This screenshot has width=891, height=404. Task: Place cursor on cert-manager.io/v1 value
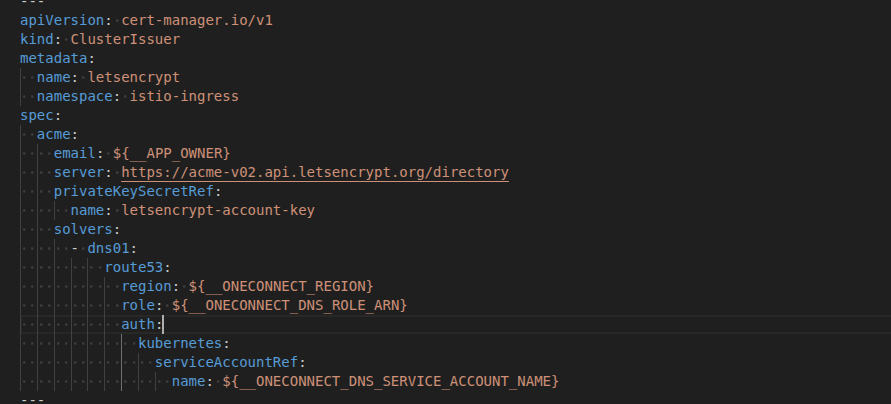pyautogui.click(x=189, y=20)
